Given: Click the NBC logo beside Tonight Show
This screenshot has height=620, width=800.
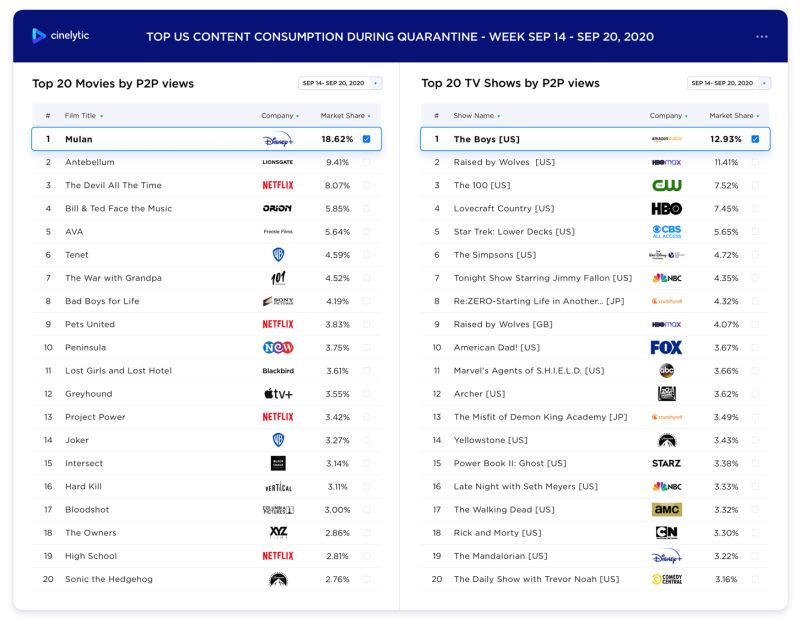Looking at the screenshot, I should point(666,278).
